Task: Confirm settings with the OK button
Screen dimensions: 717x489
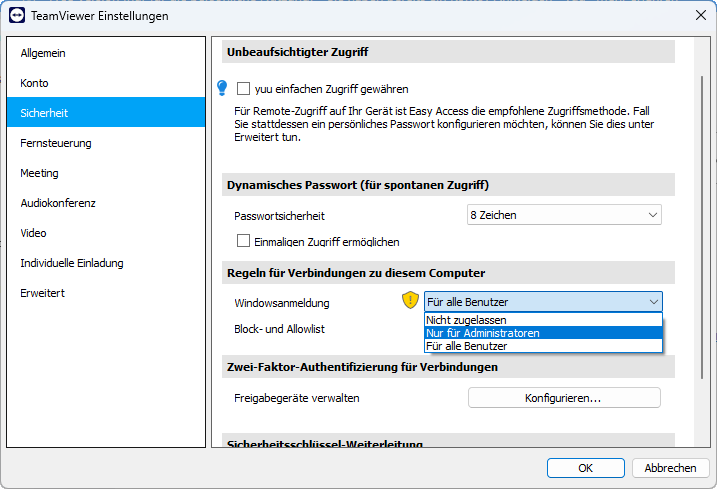Action: tap(586, 468)
